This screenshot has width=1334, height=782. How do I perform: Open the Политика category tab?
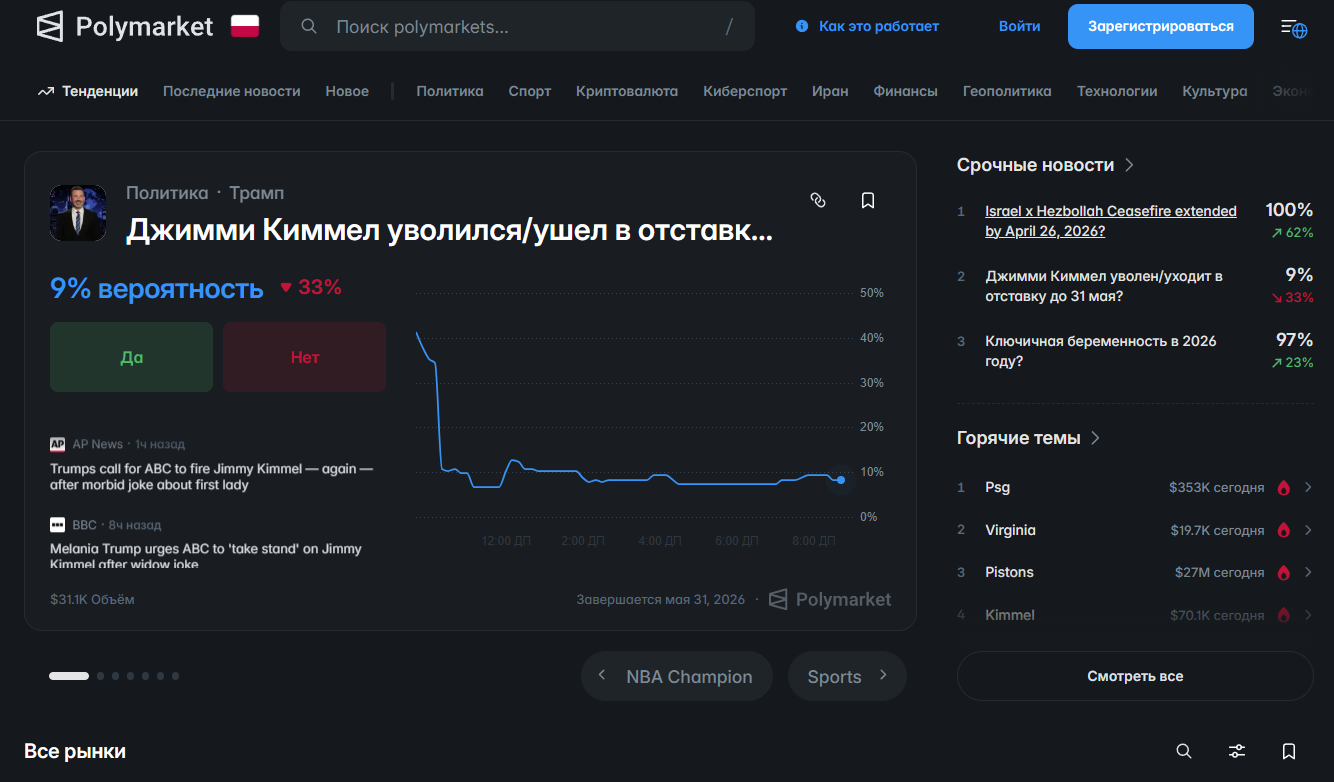coord(449,91)
